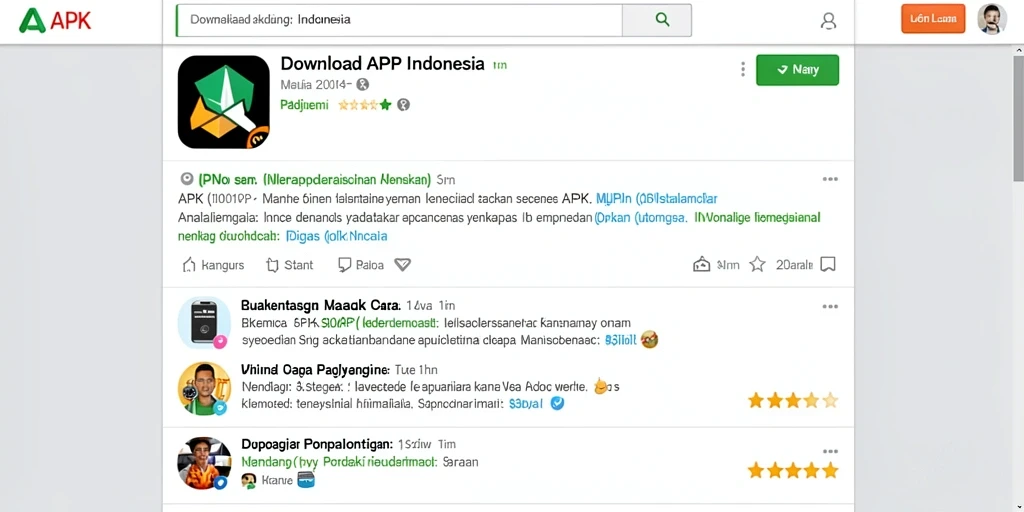The height and width of the screenshot is (512, 1024).
Task: Open the Vhirnd Oaga Paglyangine title
Action: point(315,370)
